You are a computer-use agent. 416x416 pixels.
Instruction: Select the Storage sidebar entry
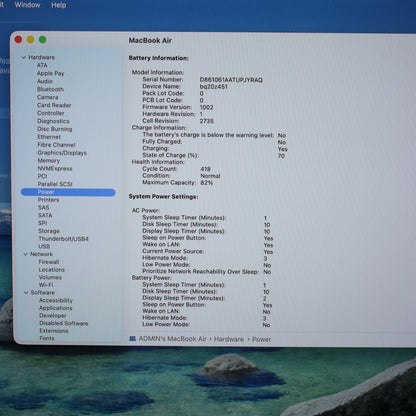point(49,231)
